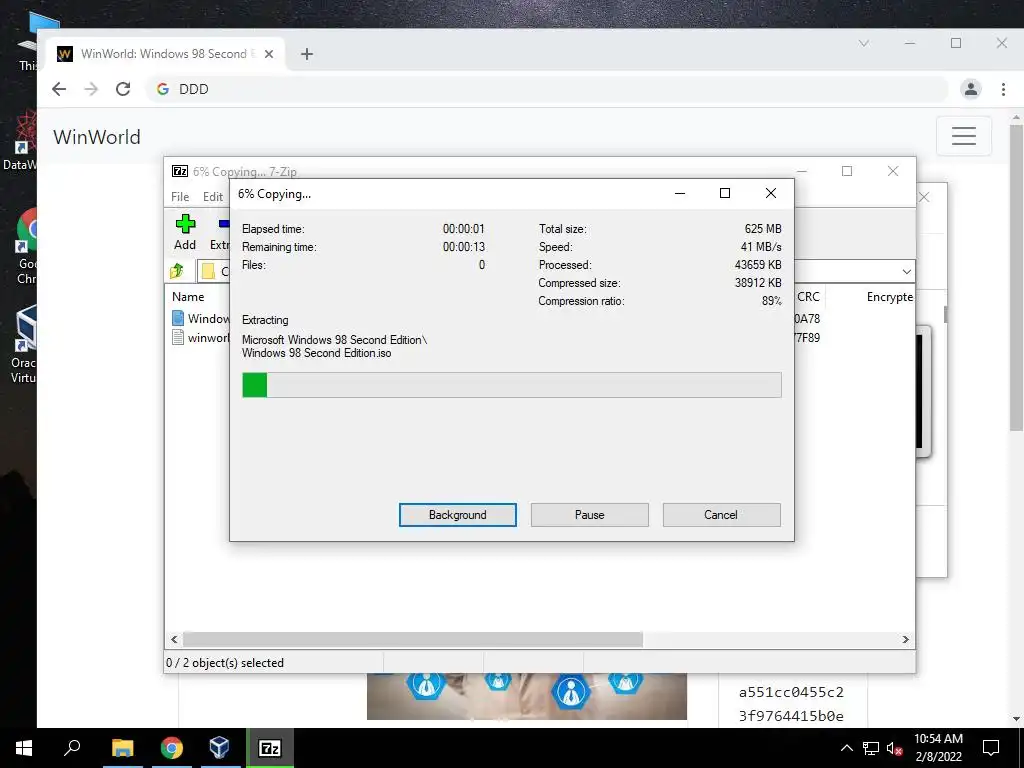Go back in Chrome
The image size is (1024, 768).
tap(59, 89)
